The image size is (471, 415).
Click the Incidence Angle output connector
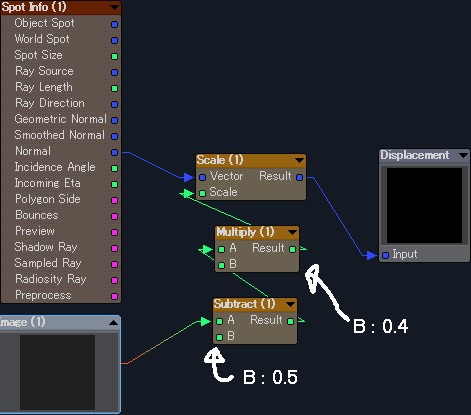click(114, 168)
